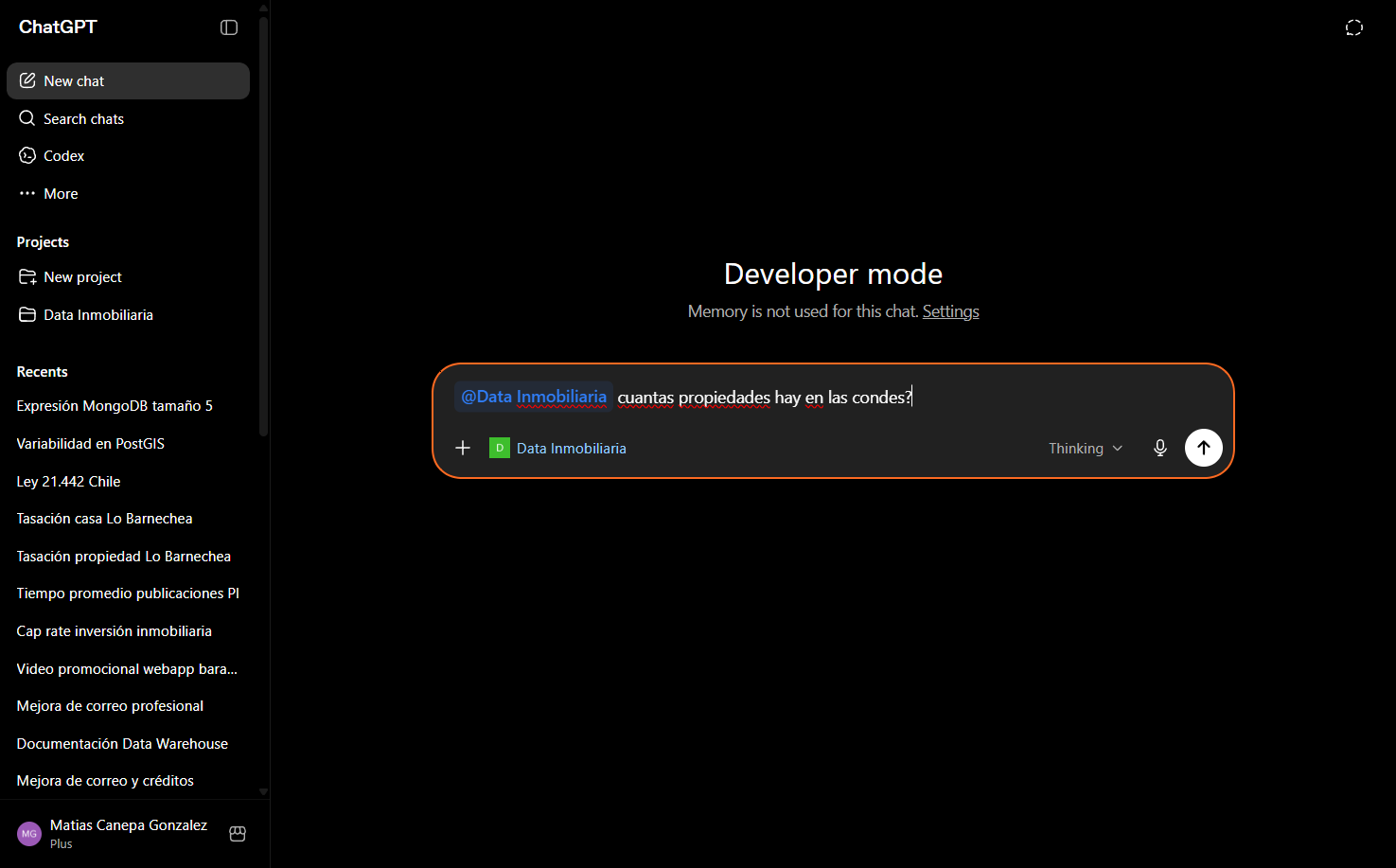Click in the message input text
The height and width of the screenshot is (868, 1396).
pos(765,398)
